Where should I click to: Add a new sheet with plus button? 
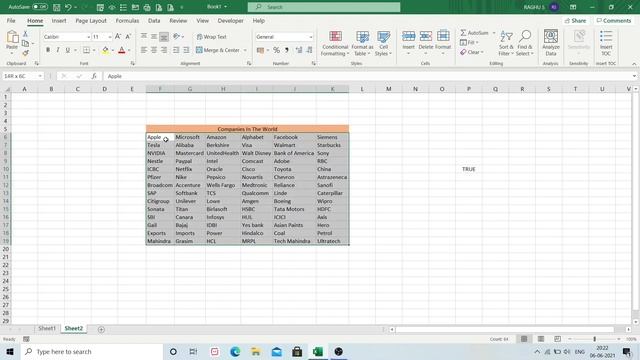[101, 329]
